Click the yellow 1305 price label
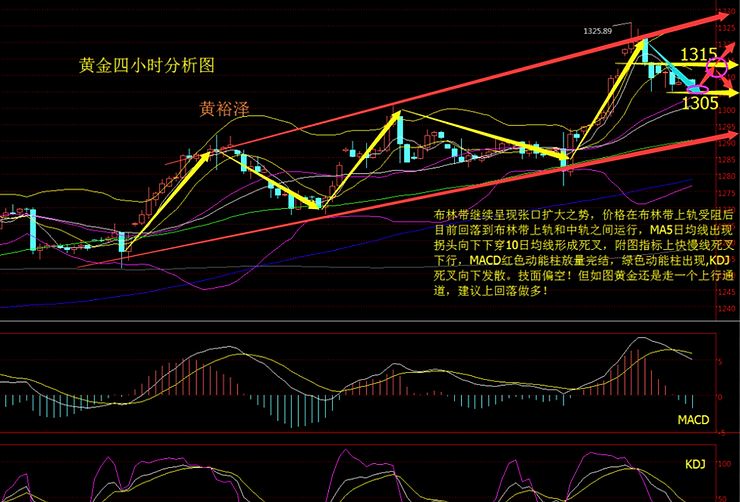Viewport: 740px width, 502px height. (x=701, y=103)
